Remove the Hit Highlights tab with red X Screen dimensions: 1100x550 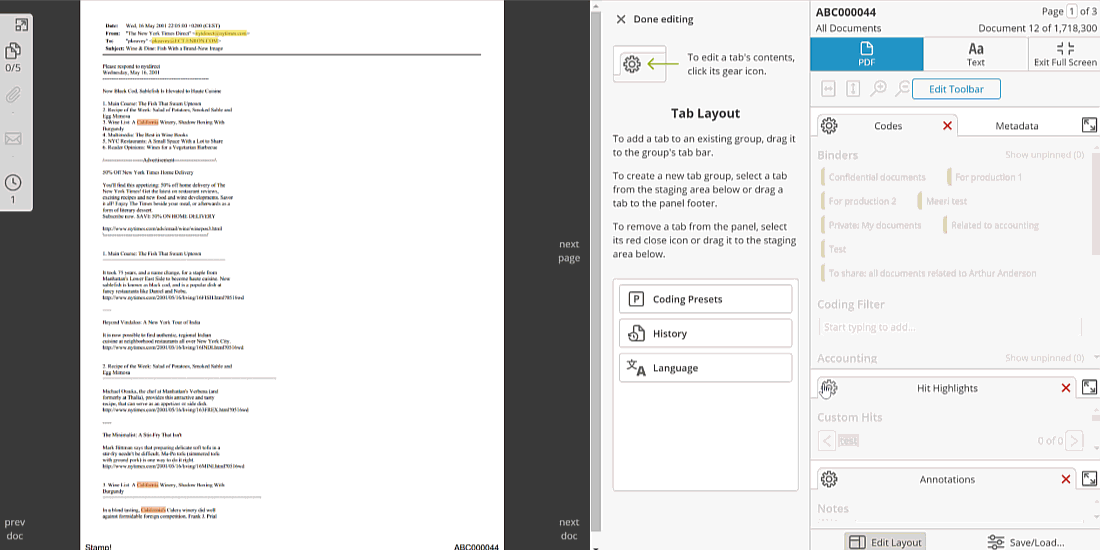click(1066, 388)
